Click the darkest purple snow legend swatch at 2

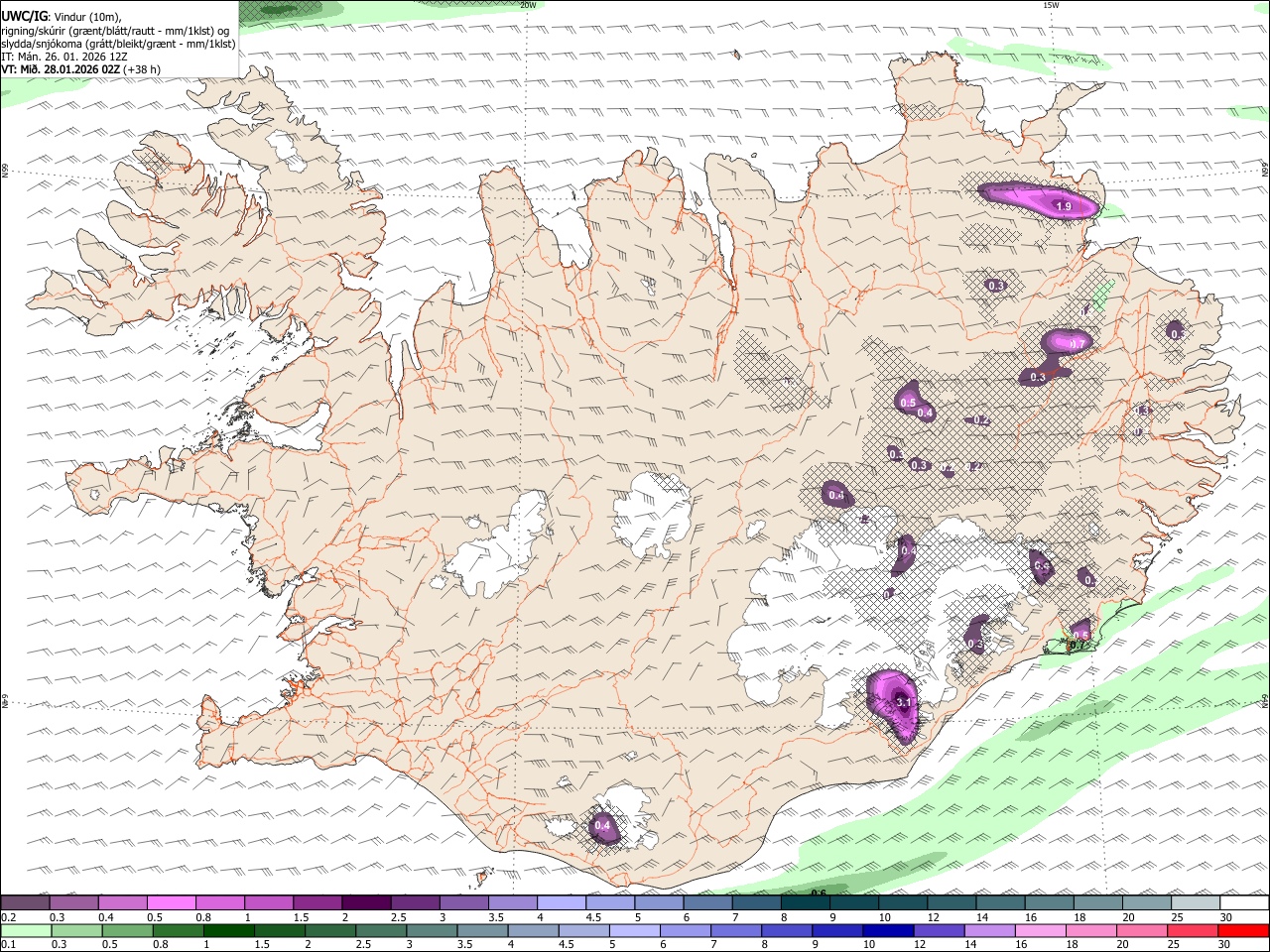pyautogui.click(x=366, y=903)
